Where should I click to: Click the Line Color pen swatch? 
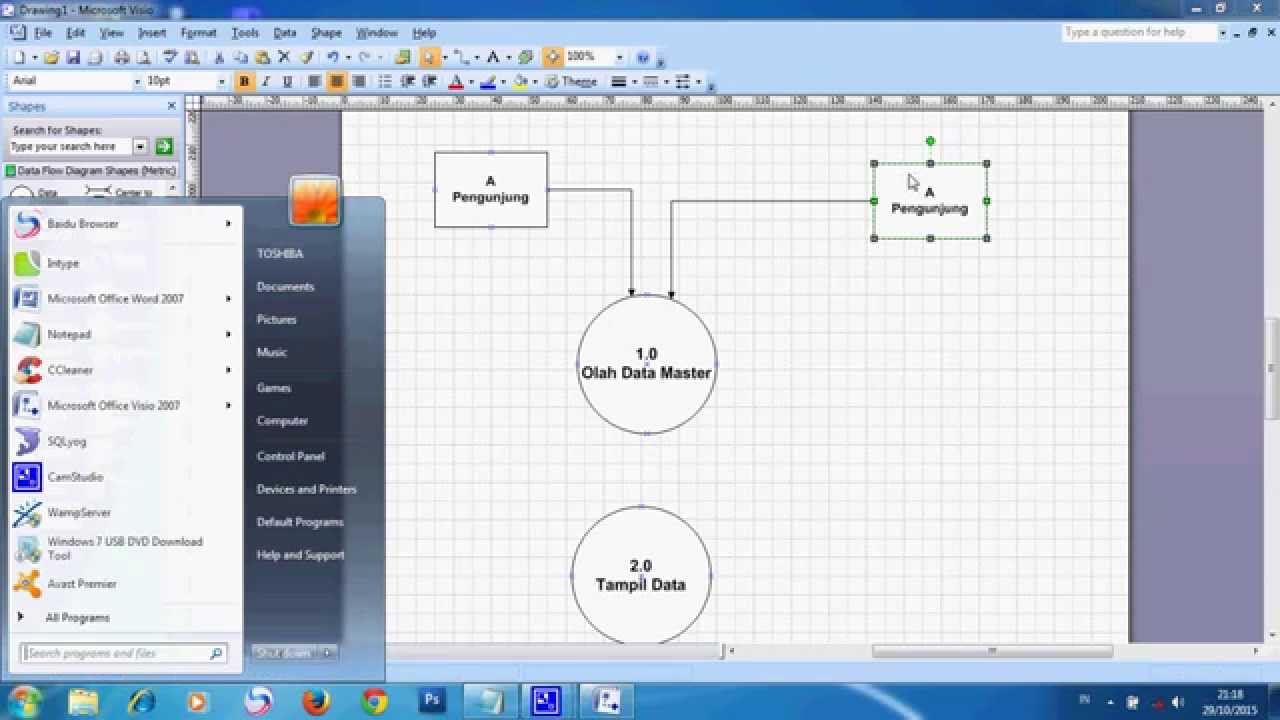[x=488, y=81]
